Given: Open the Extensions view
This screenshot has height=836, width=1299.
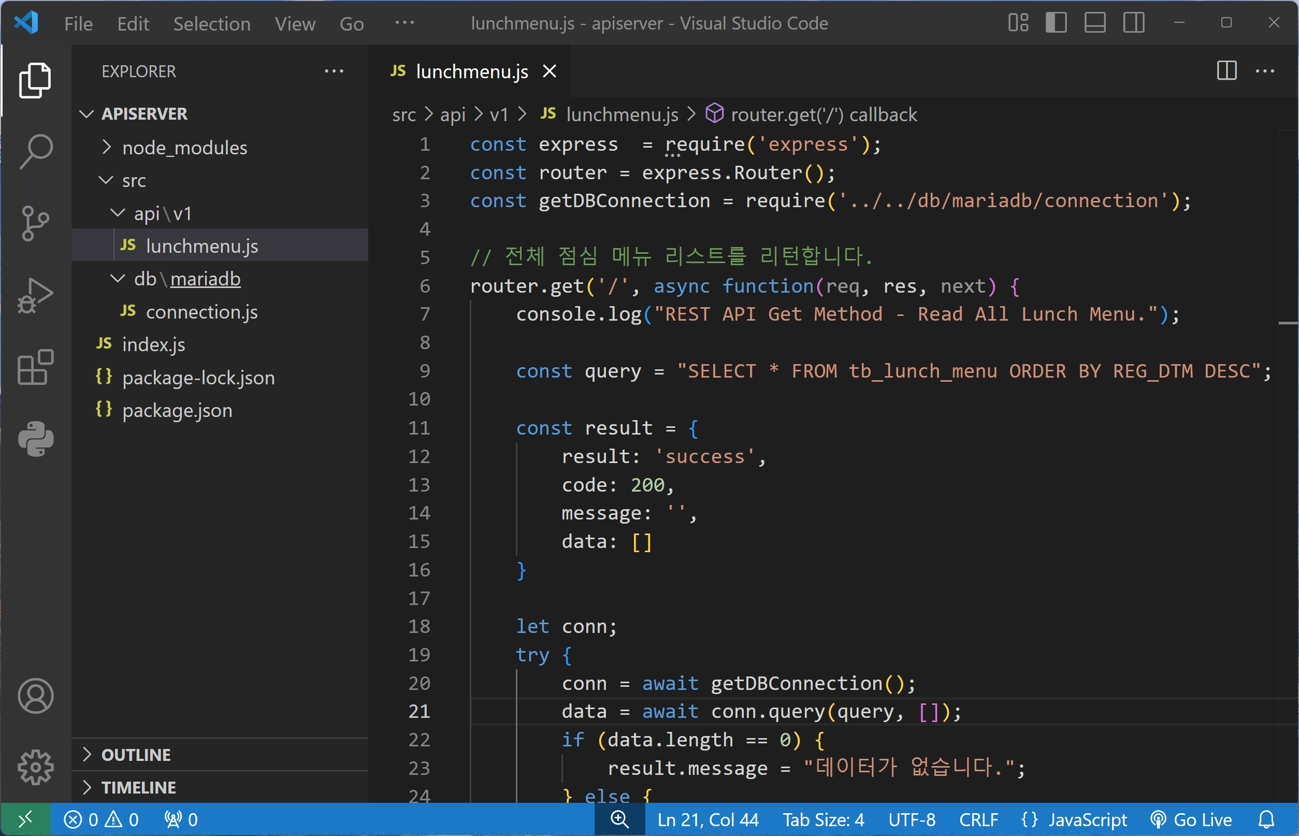Looking at the screenshot, I should click(x=35, y=367).
